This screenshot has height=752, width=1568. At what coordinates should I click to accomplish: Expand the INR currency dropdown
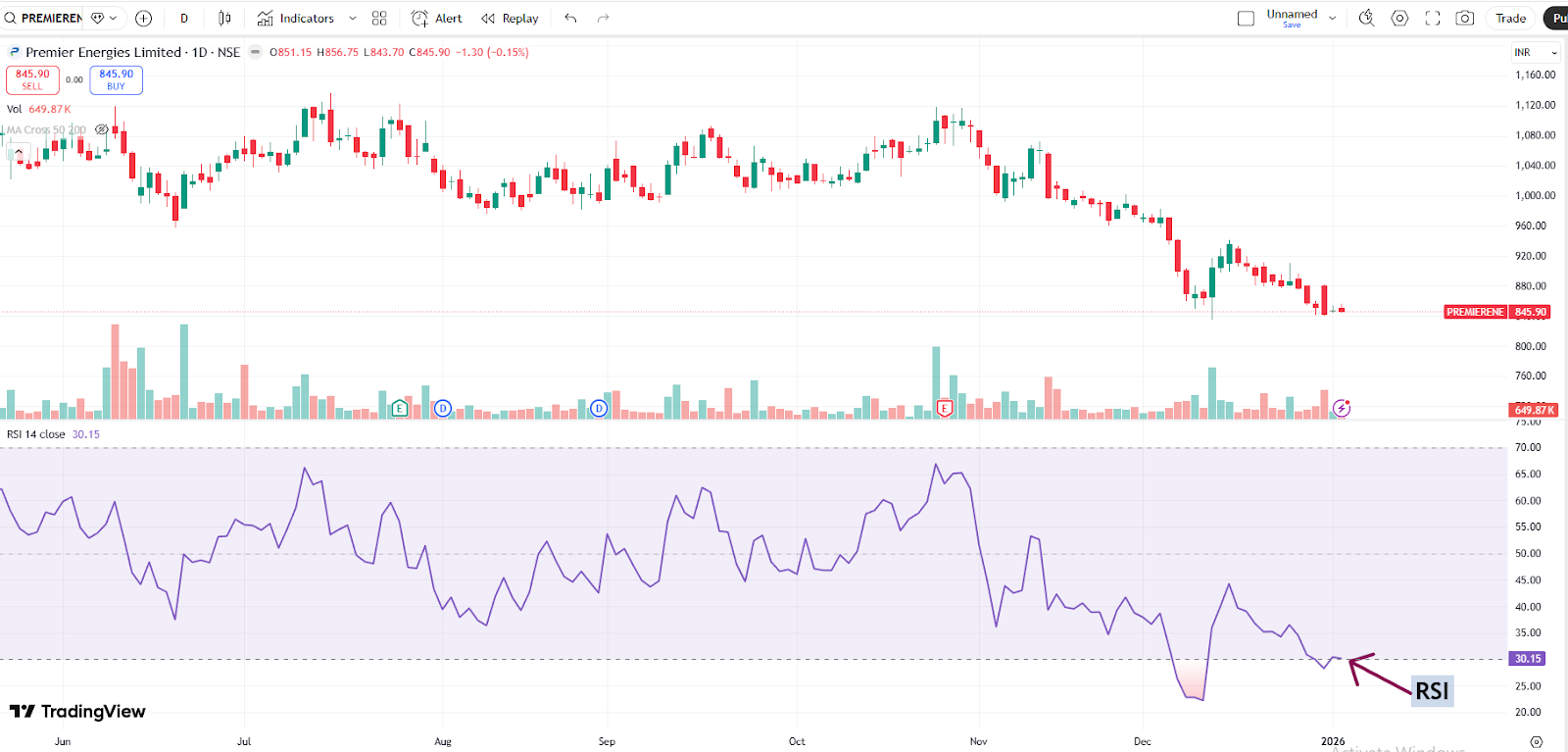pyautogui.click(x=1535, y=53)
